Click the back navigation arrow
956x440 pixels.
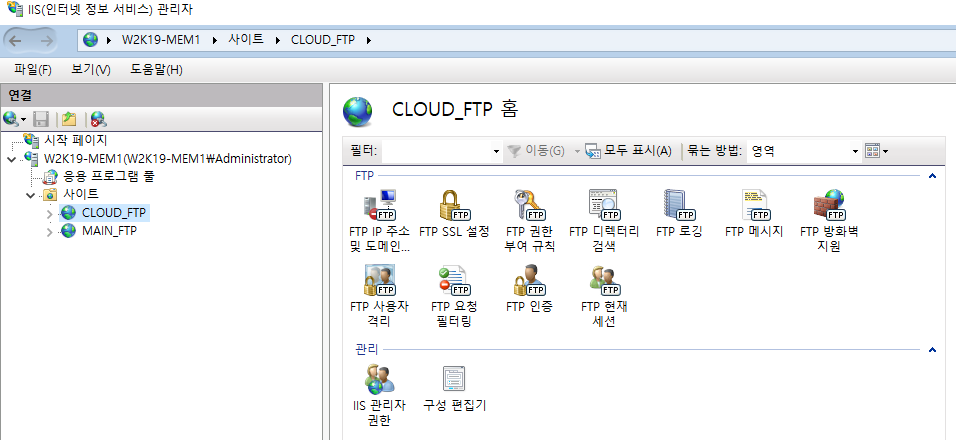coord(15,41)
